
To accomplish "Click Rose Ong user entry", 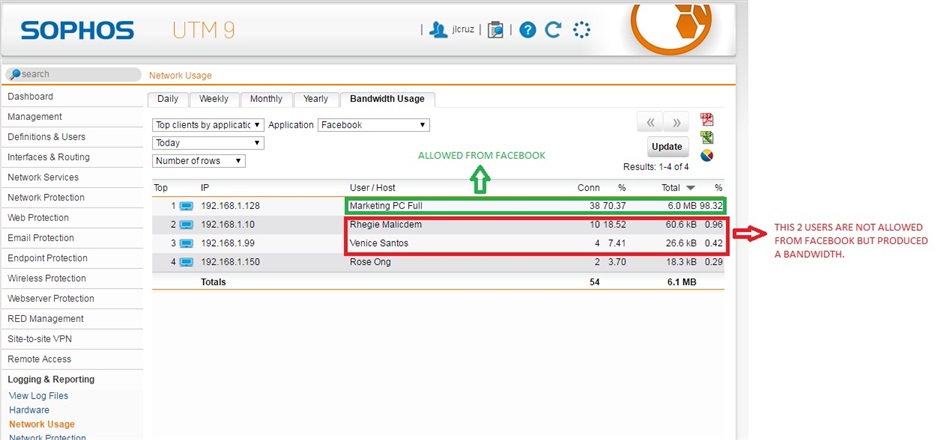I will click(370, 262).
